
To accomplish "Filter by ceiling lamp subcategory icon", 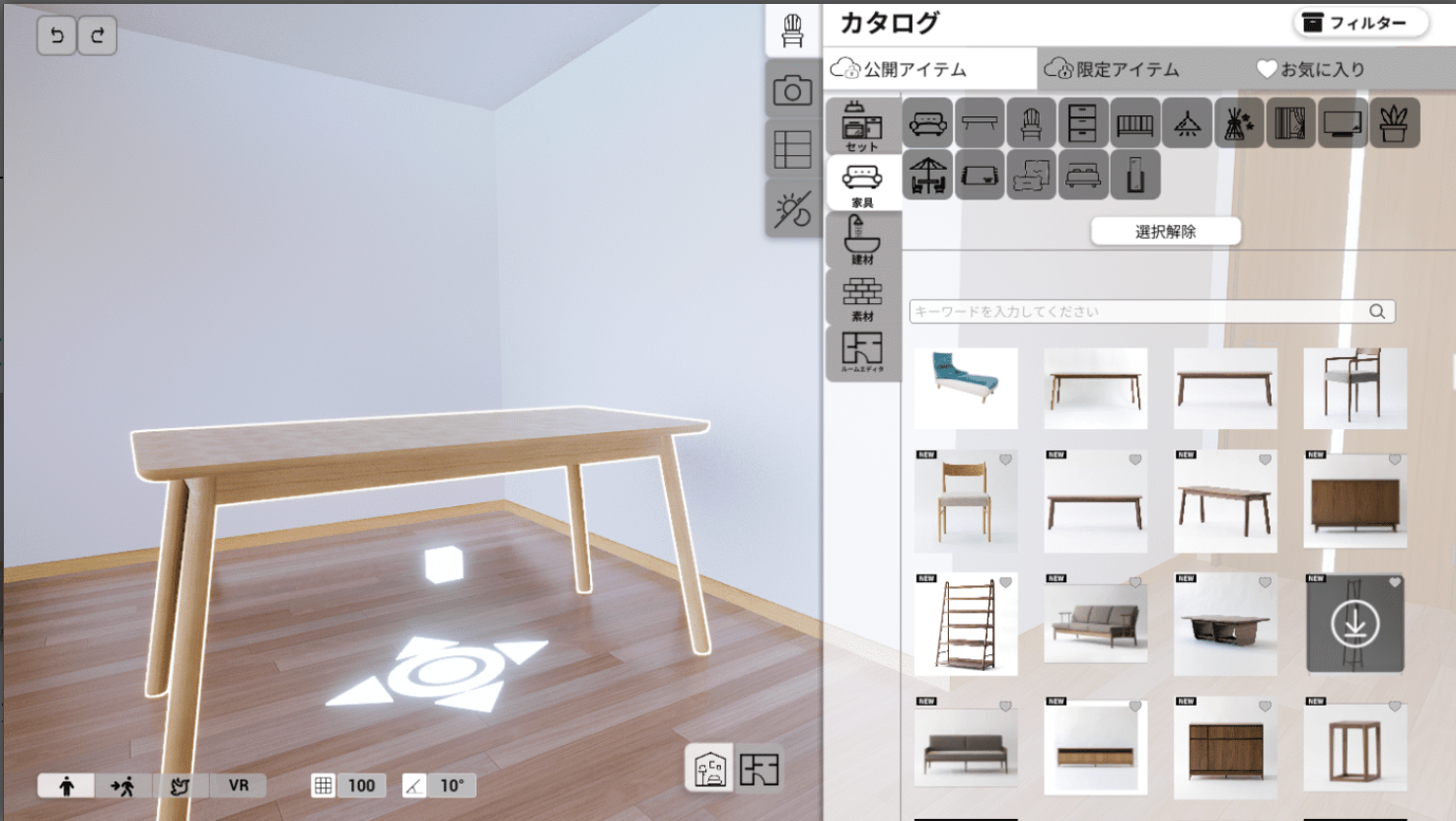I will (x=1187, y=123).
